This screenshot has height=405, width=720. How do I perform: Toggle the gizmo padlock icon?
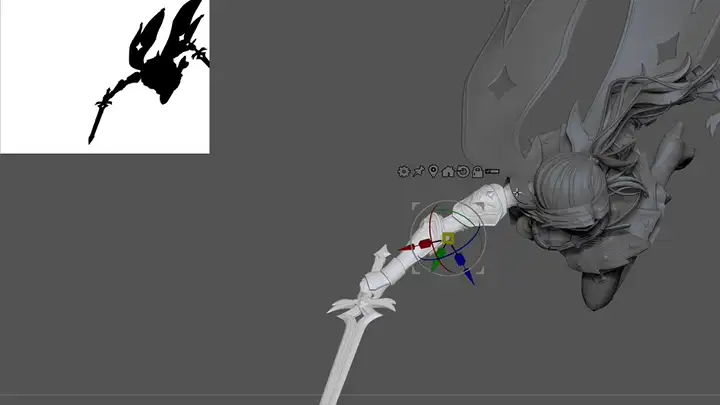click(x=477, y=172)
